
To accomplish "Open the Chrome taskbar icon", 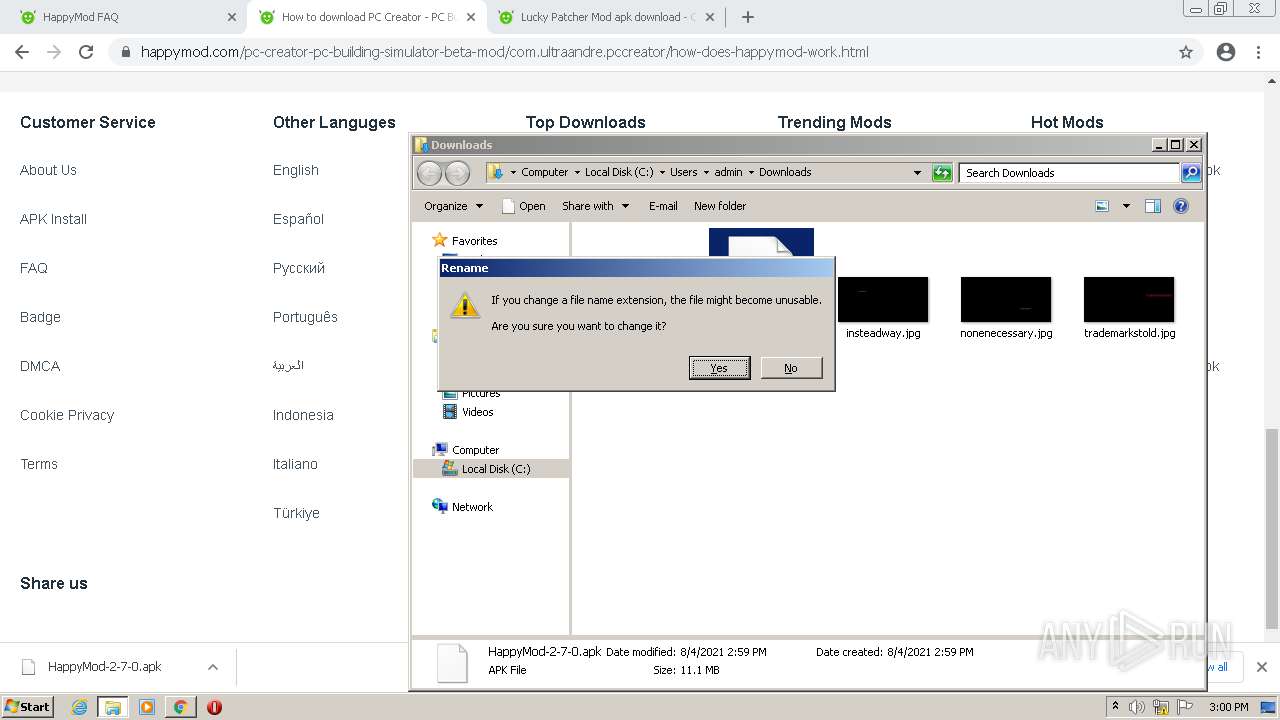I will point(180,707).
